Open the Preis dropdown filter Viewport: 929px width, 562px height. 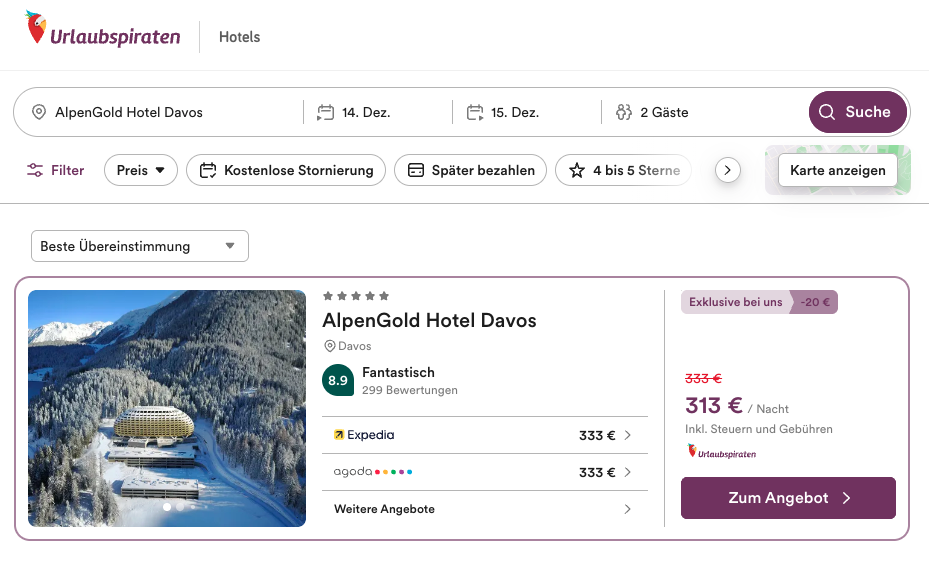(140, 170)
